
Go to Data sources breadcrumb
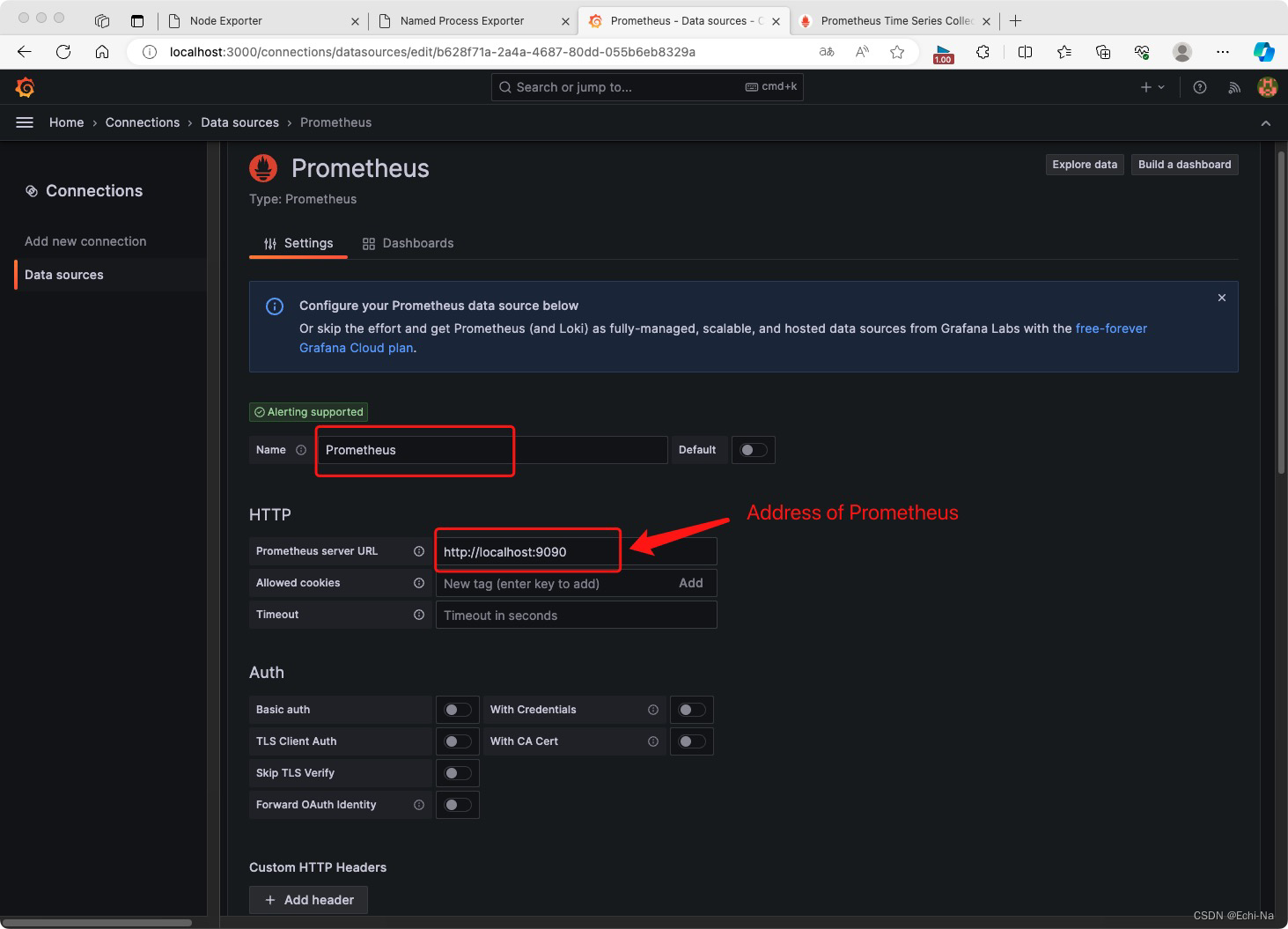[x=239, y=122]
